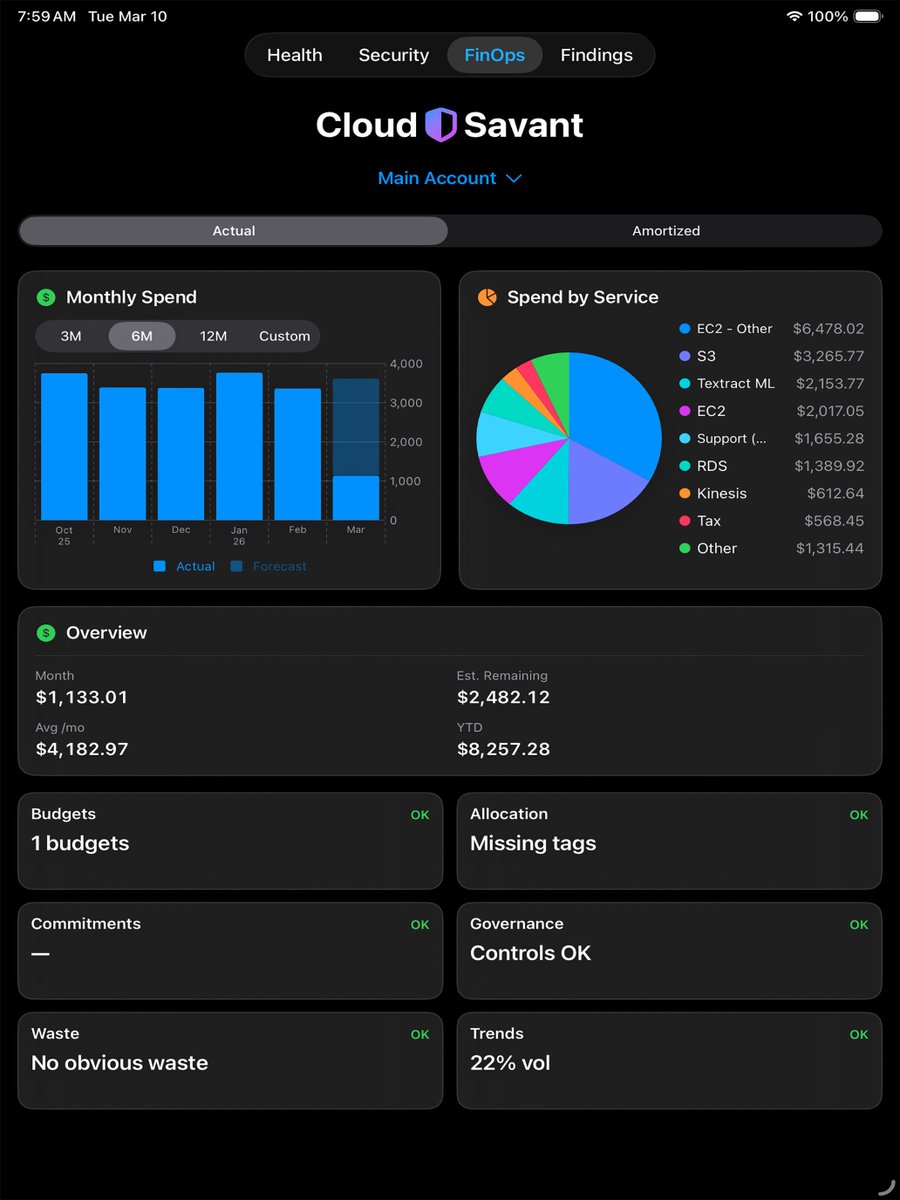Click the Tax legend entry
This screenshot has width=900, height=1200.
coord(771,521)
